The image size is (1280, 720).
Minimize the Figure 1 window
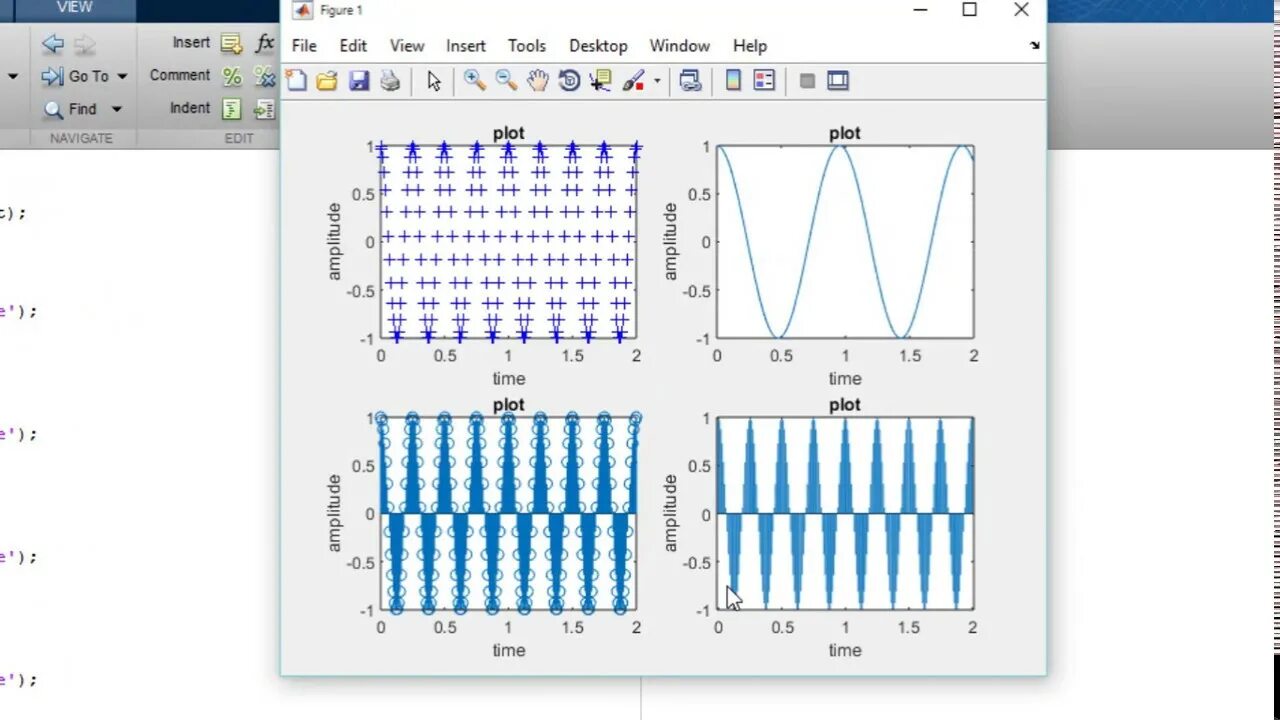pyautogui.click(x=921, y=10)
